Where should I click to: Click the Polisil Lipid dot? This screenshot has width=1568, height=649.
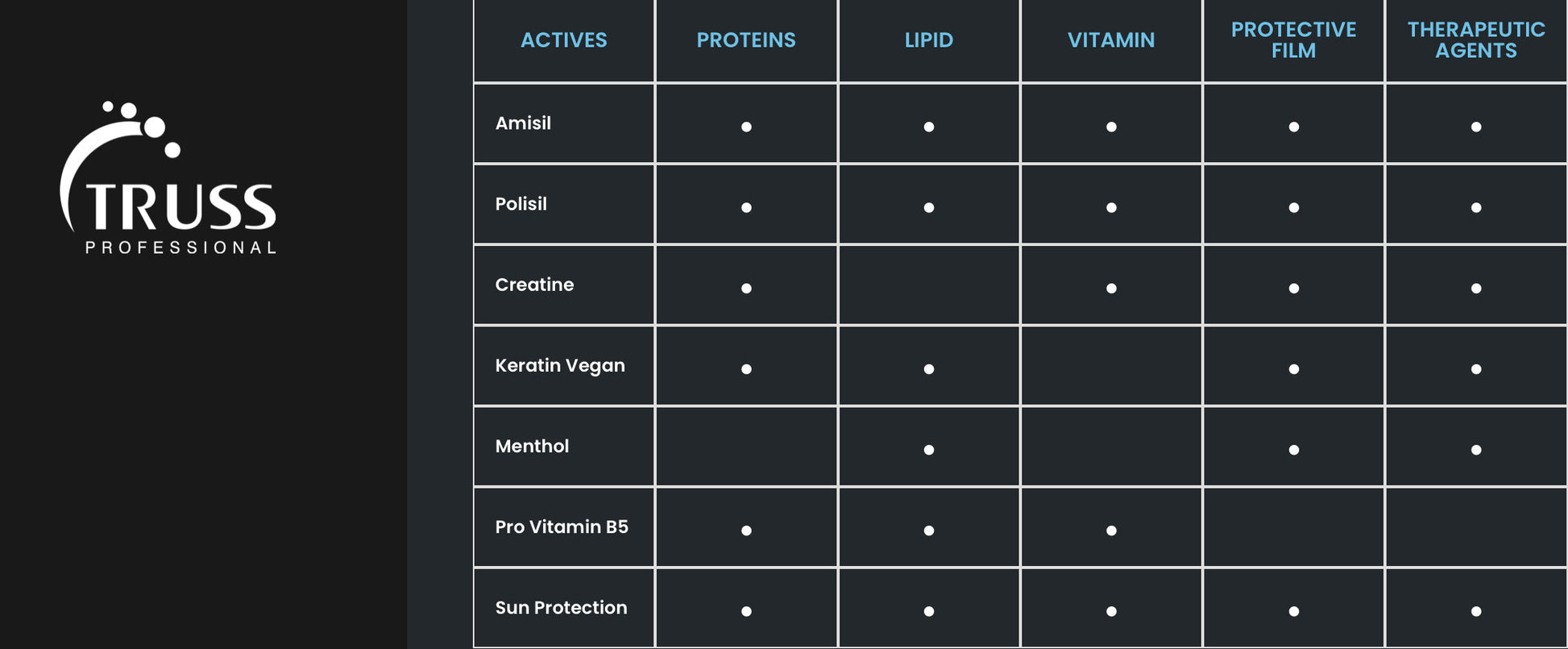tap(929, 207)
